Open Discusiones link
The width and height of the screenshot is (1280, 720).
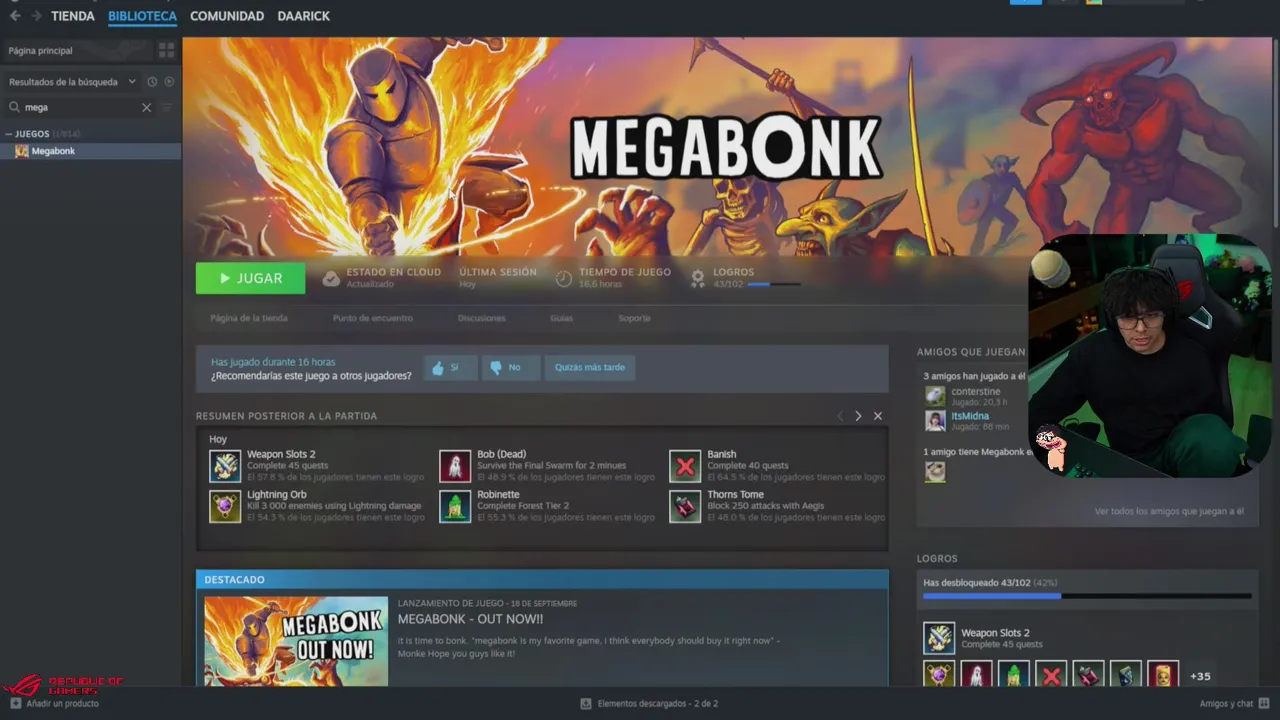point(482,318)
